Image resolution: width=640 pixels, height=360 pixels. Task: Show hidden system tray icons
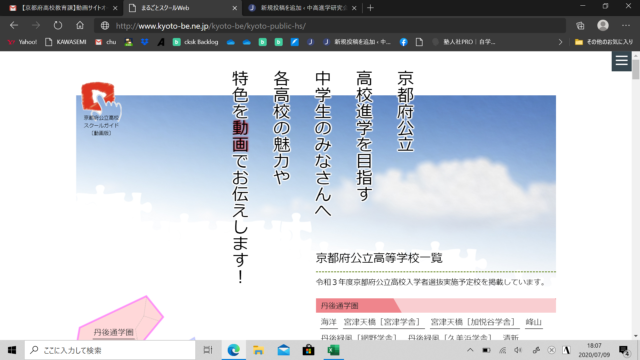pos(470,350)
